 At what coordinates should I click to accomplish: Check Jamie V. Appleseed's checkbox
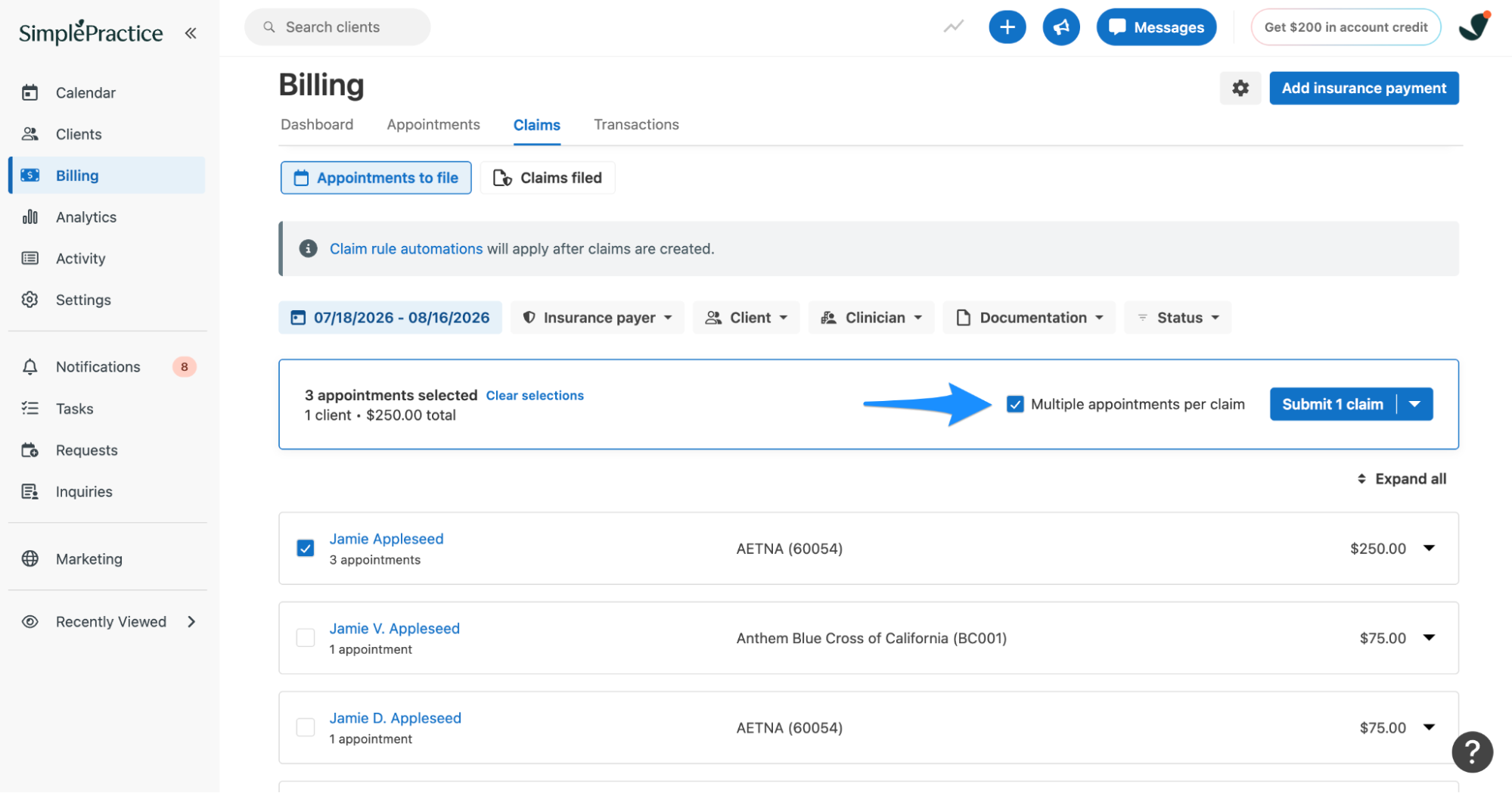click(x=306, y=638)
